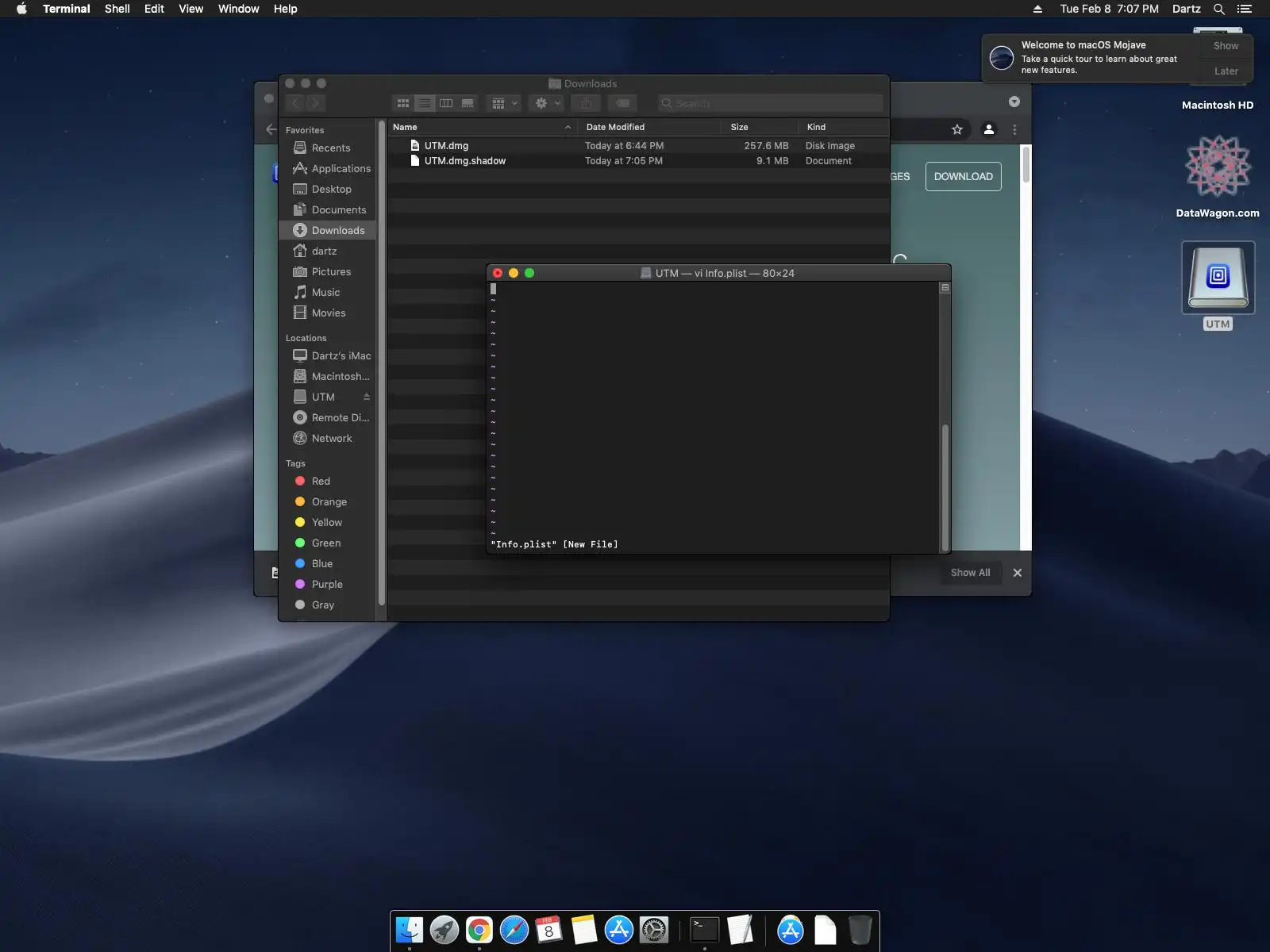The width and height of the screenshot is (1270, 952).
Task: Go back in the Finder window
Action: tap(295, 103)
